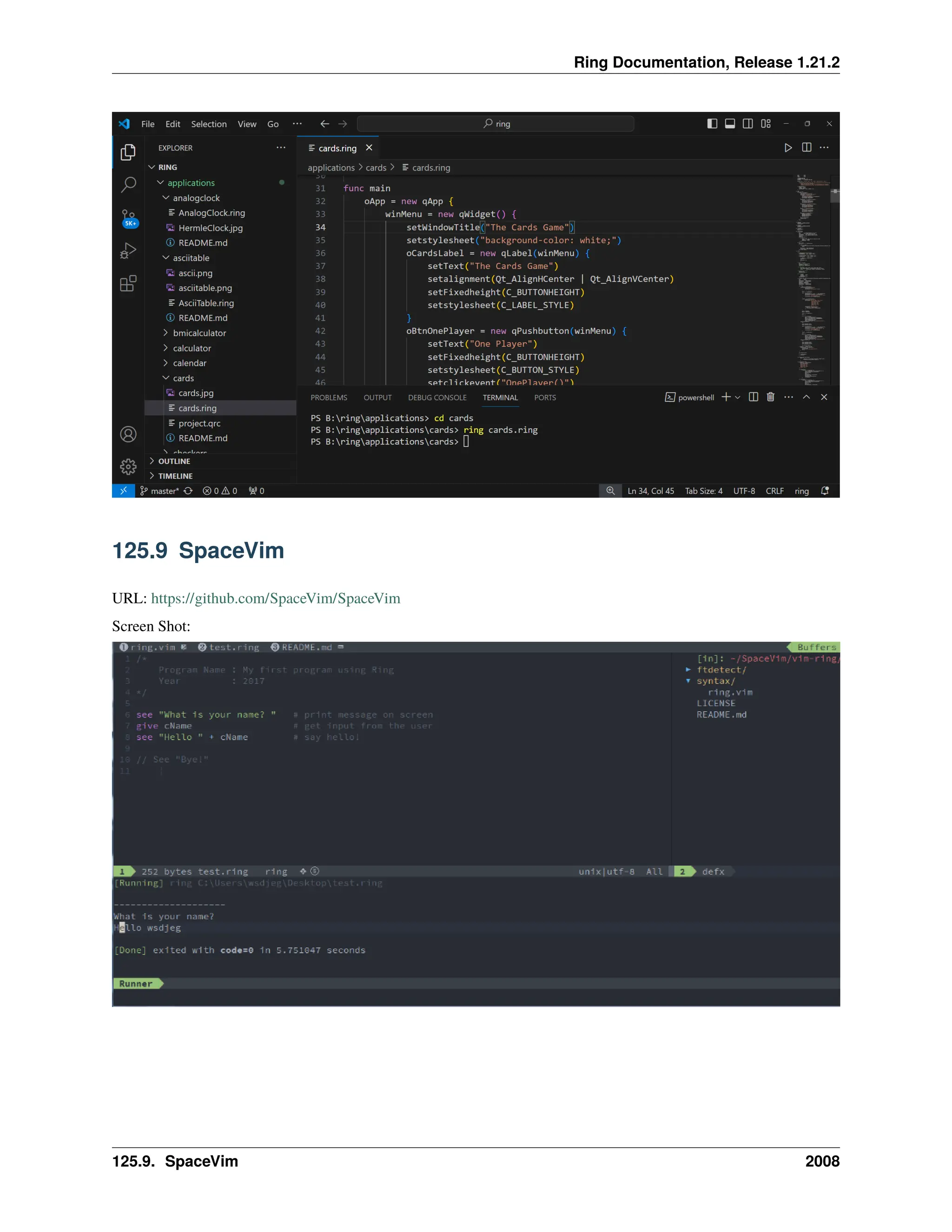Split the editor right
Viewport: 952px width, 1232px height.
tap(807, 148)
